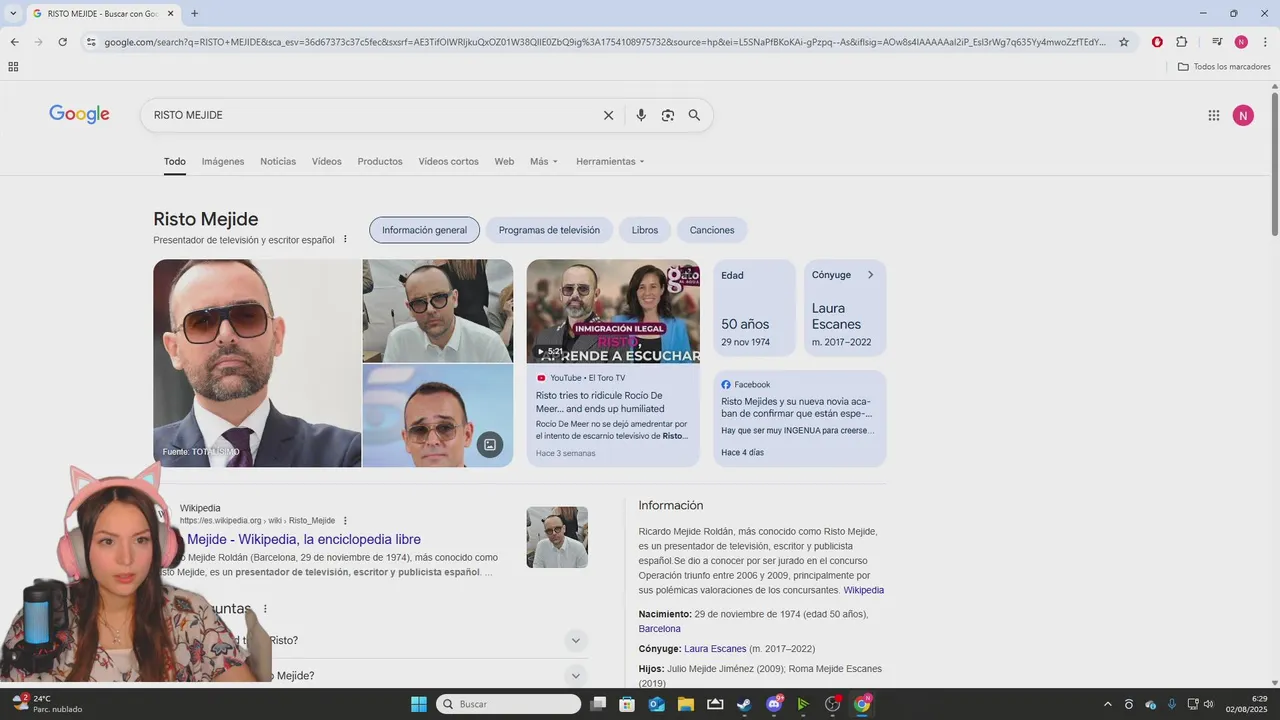Switch to the Productos tab

click(x=380, y=161)
